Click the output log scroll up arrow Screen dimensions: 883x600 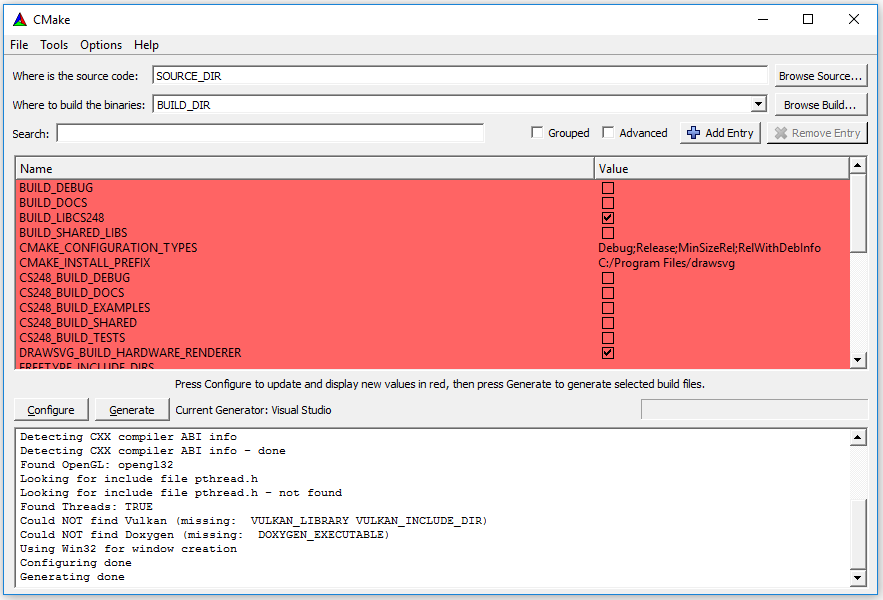[858, 437]
